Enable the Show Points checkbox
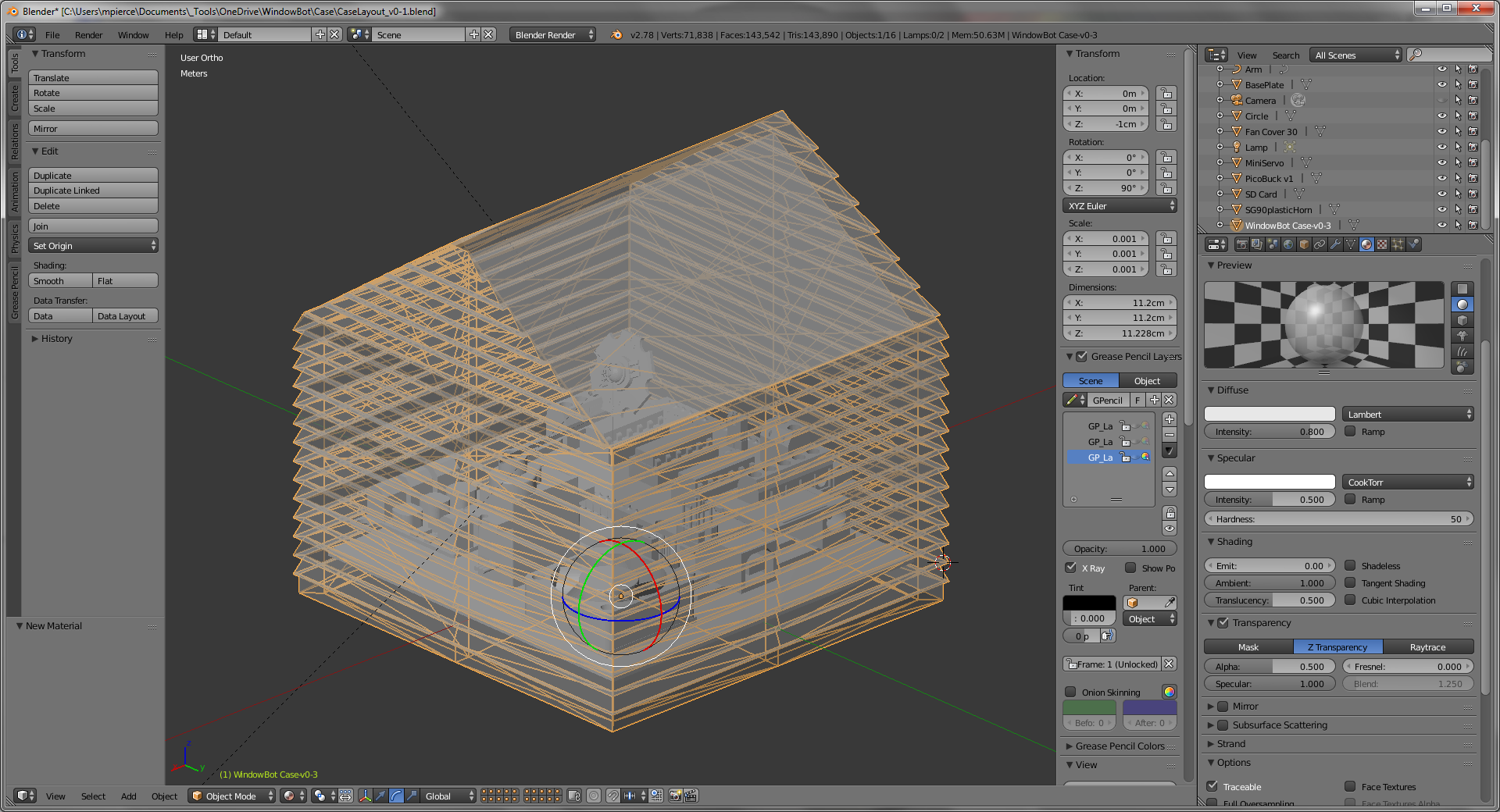The image size is (1500, 812). coord(1130,568)
